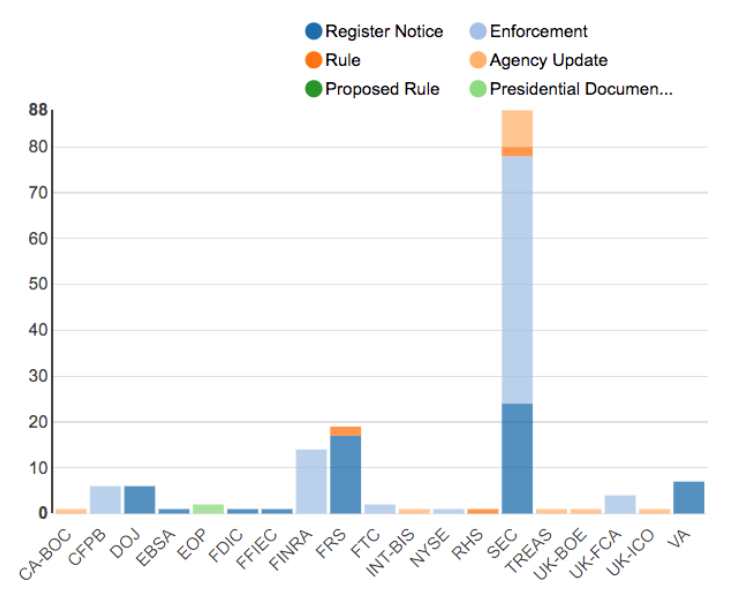The height and width of the screenshot is (590, 735).
Task: Click the UK-ICO axis label
Action: [x=630, y=552]
